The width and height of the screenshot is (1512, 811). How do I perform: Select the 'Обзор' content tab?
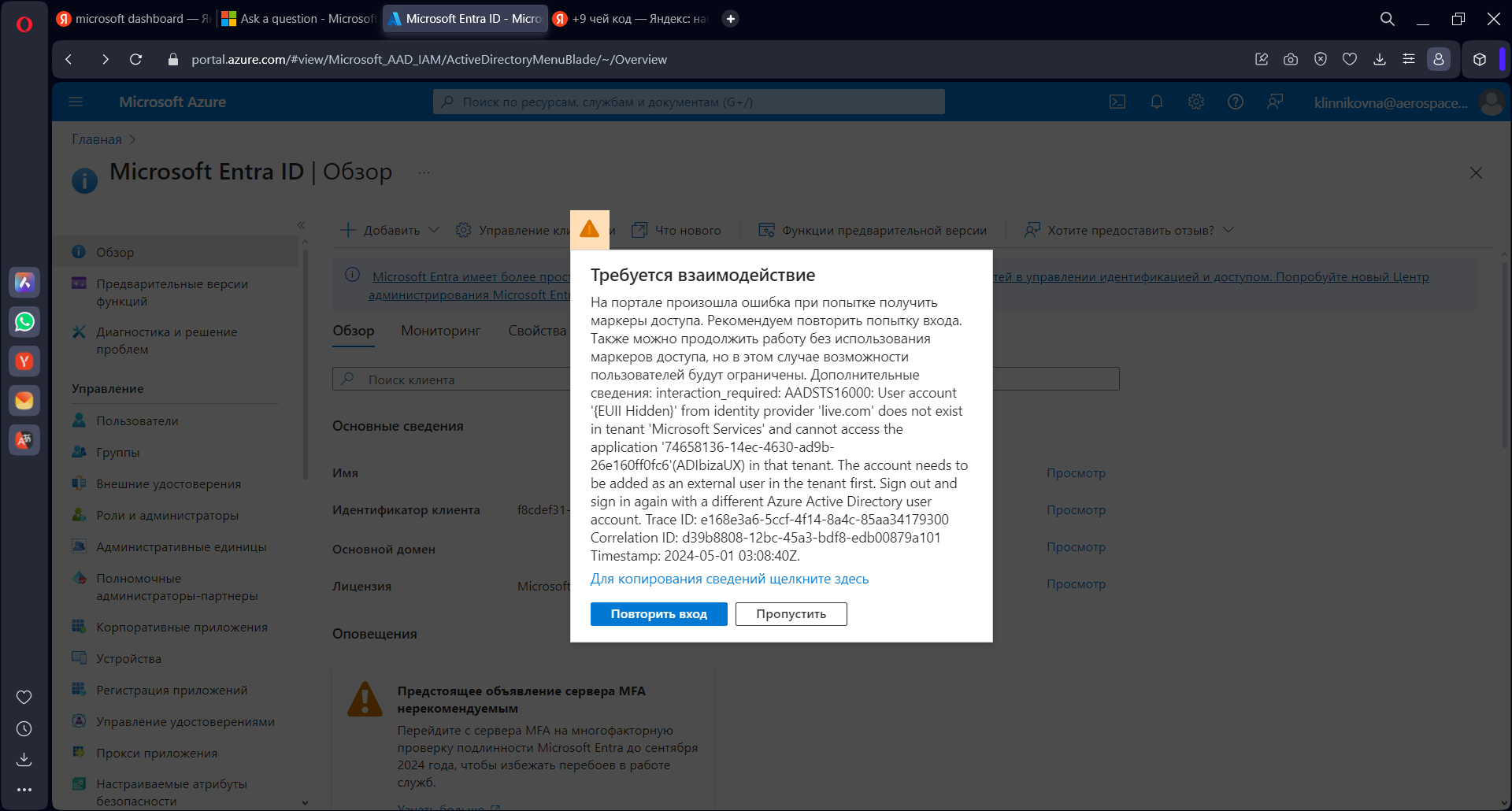click(353, 331)
